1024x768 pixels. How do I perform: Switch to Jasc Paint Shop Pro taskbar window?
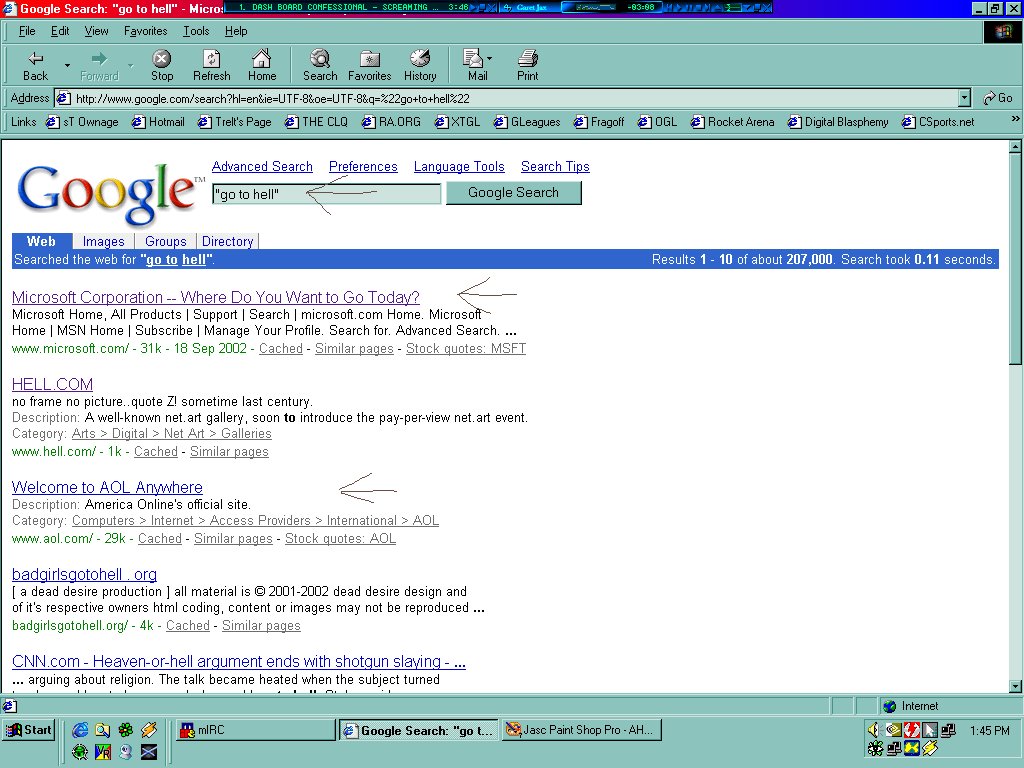click(582, 729)
